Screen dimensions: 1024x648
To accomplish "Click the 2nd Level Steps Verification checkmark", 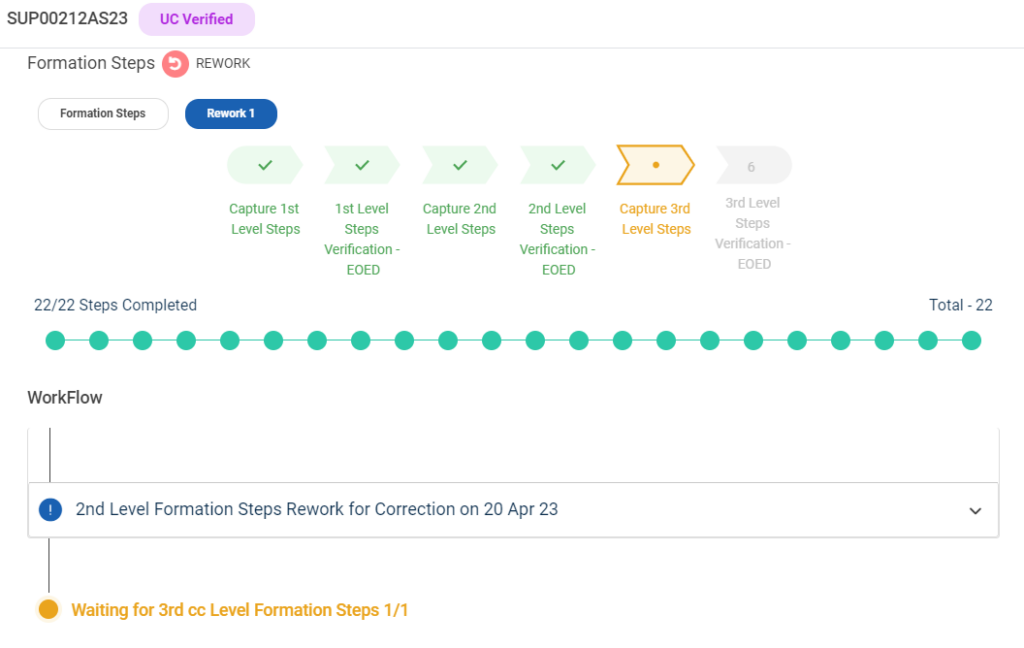I will tap(558, 165).
